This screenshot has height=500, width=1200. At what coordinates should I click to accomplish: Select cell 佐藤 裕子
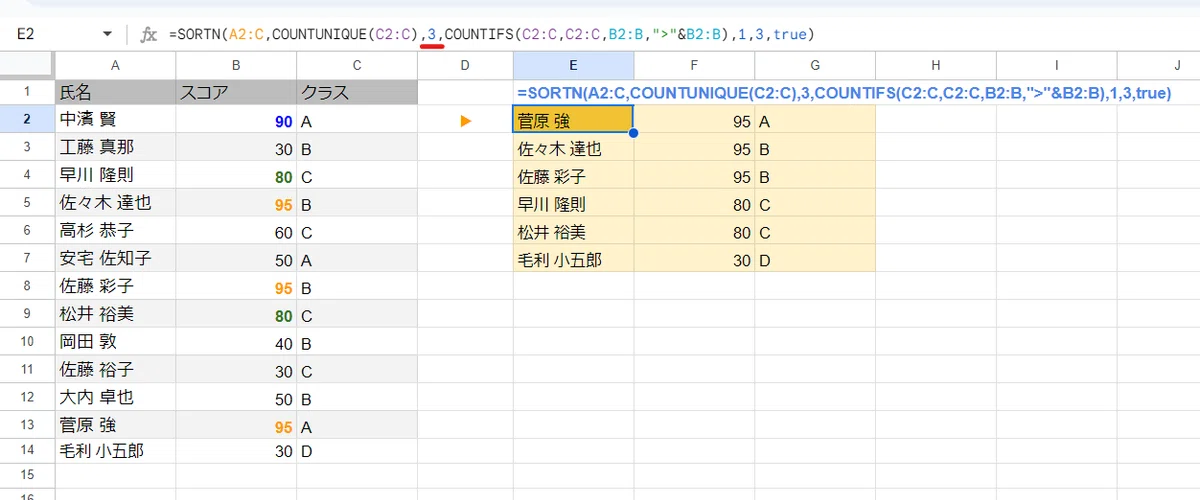pos(115,369)
